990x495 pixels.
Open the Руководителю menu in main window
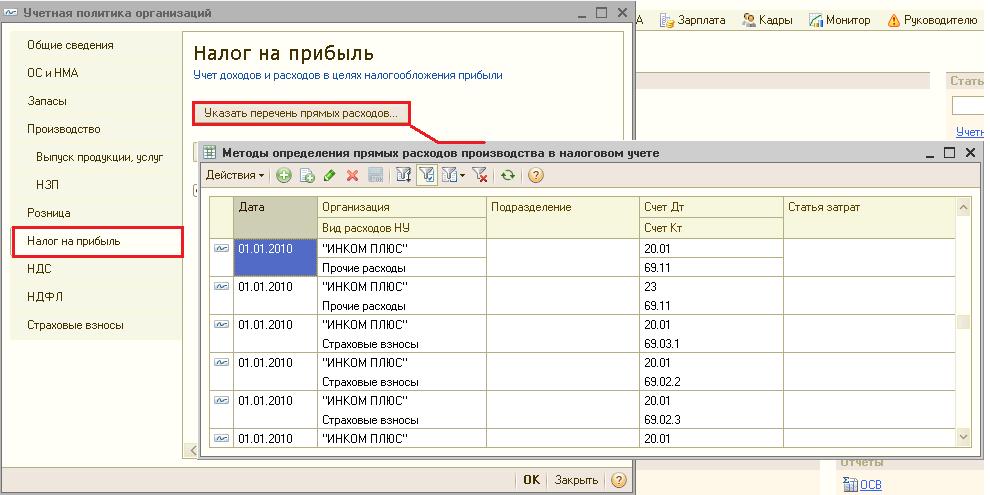tap(932, 20)
